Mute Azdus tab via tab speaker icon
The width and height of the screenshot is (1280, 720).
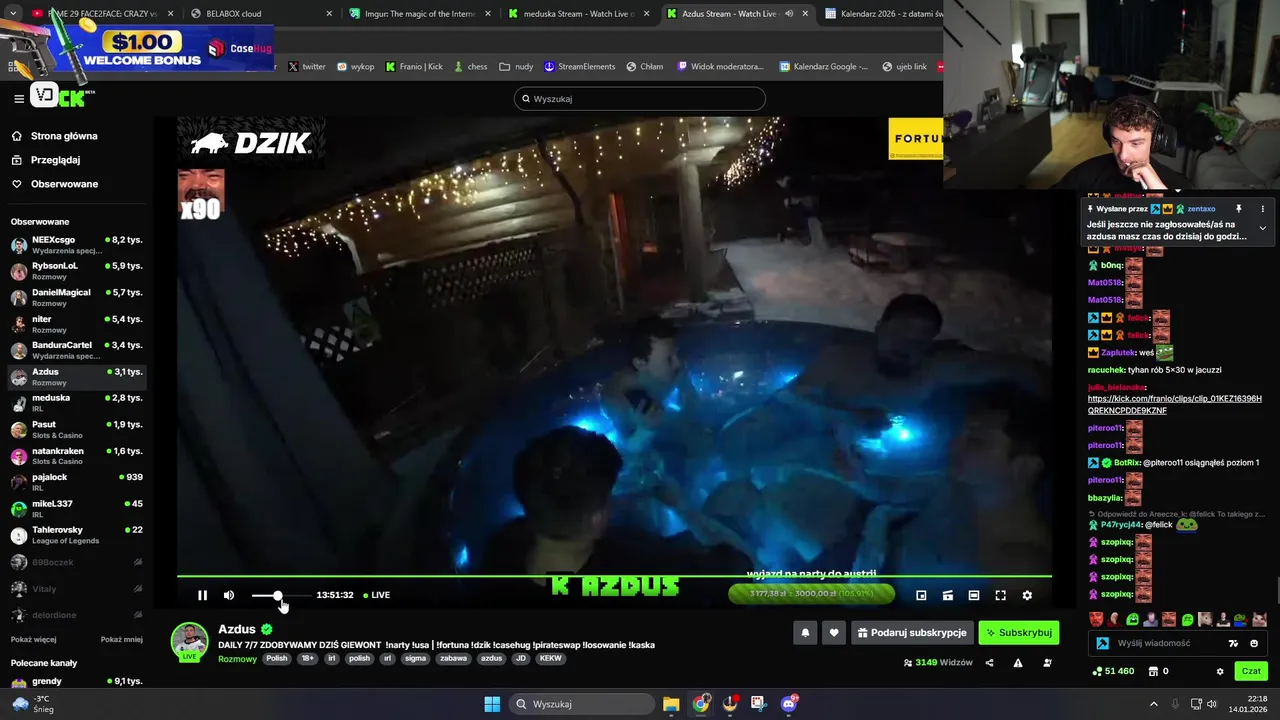point(788,14)
